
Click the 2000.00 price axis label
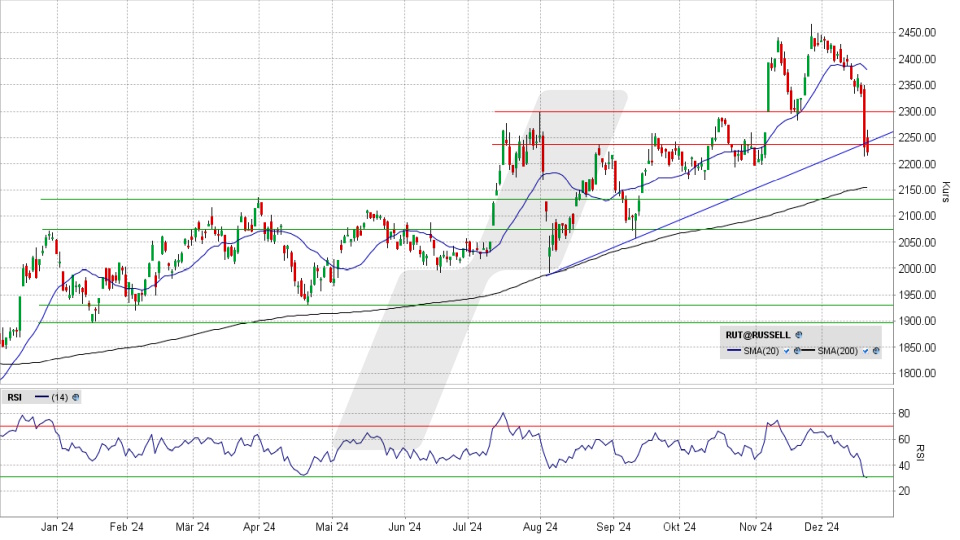pyautogui.click(x=918, y=268)
